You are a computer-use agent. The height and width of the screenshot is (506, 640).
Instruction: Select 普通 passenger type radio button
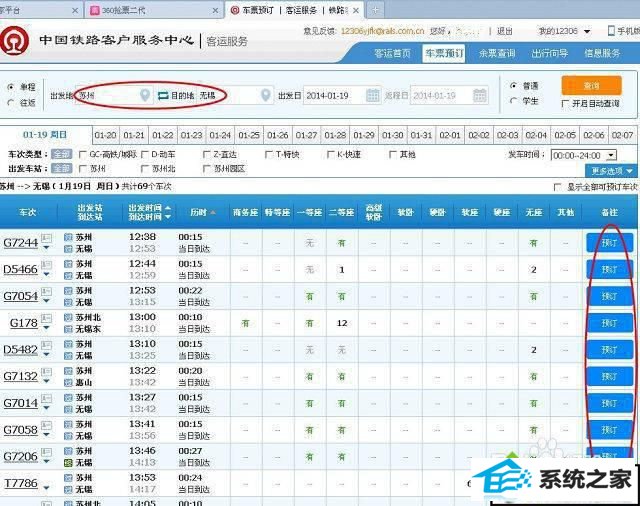(513, 86)
